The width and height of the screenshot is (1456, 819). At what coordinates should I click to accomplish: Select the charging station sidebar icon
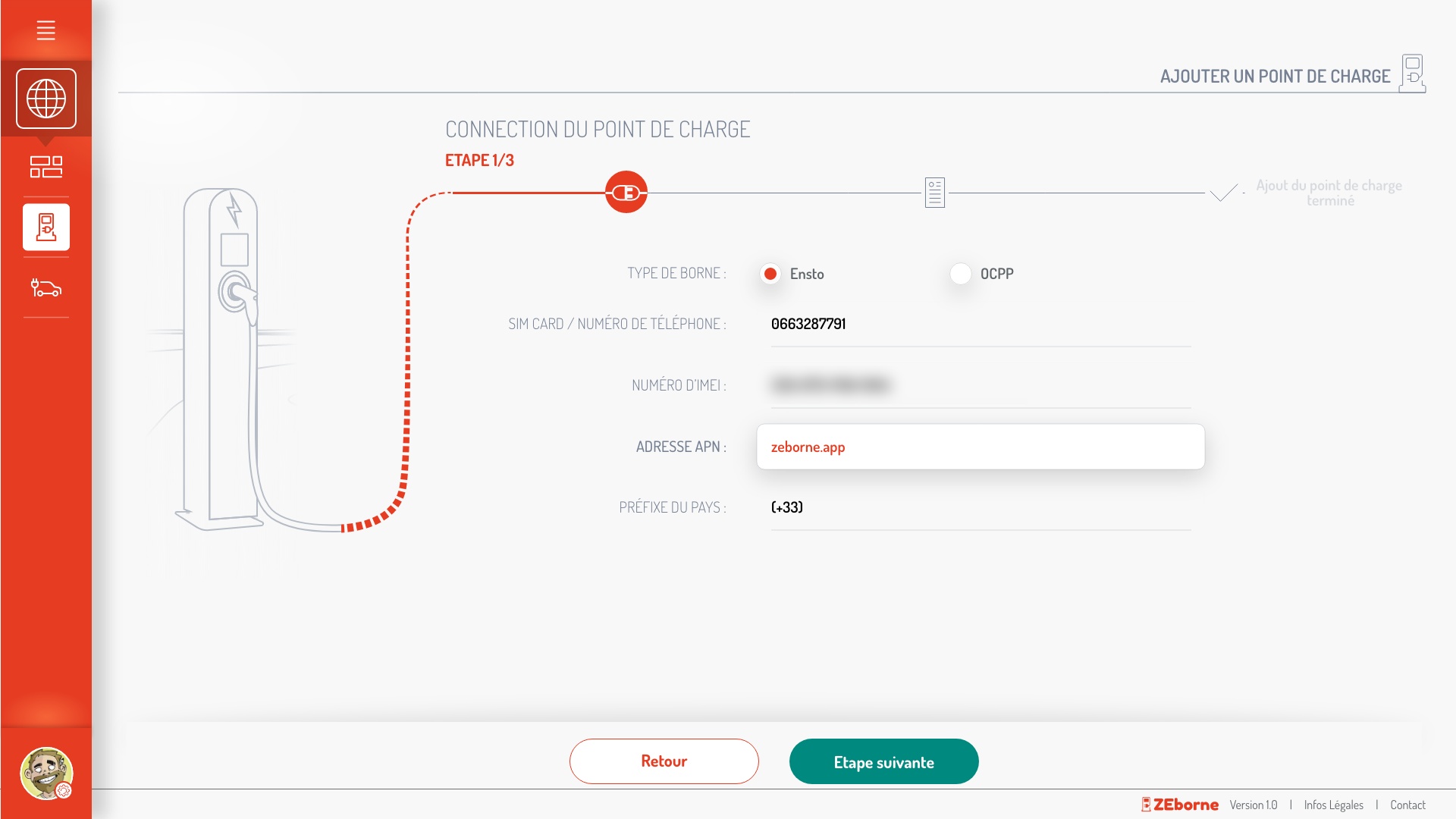pyautogui.click(x=46, y=227)
